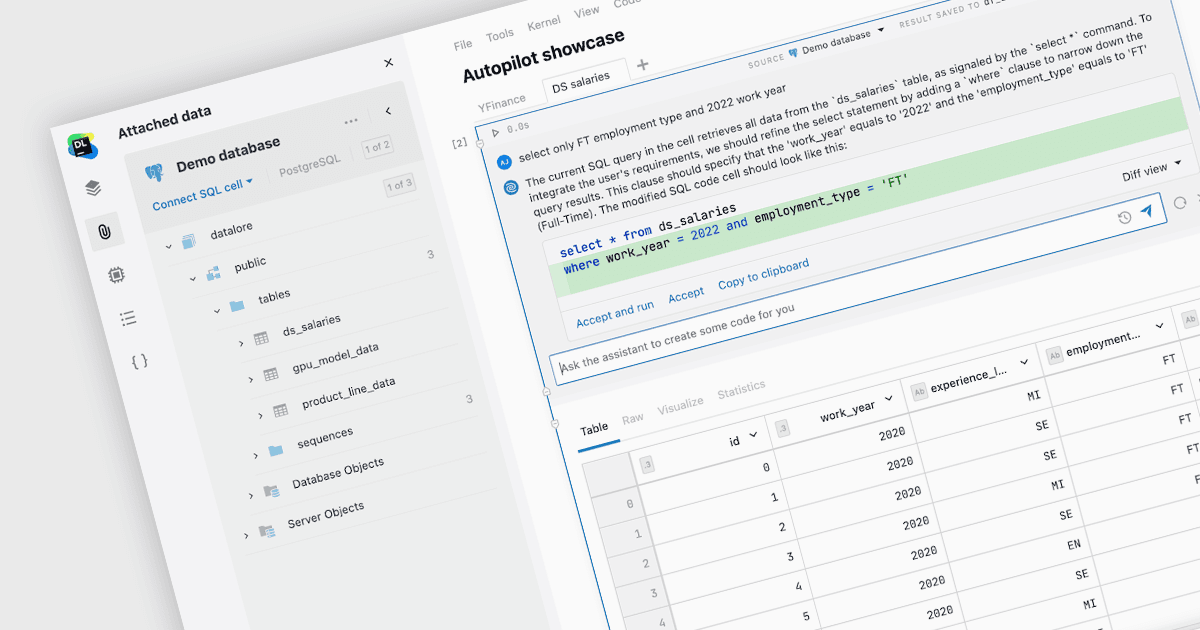The image size is (1200, 630).
Task: Click the public schema icon
Action: 213,272
